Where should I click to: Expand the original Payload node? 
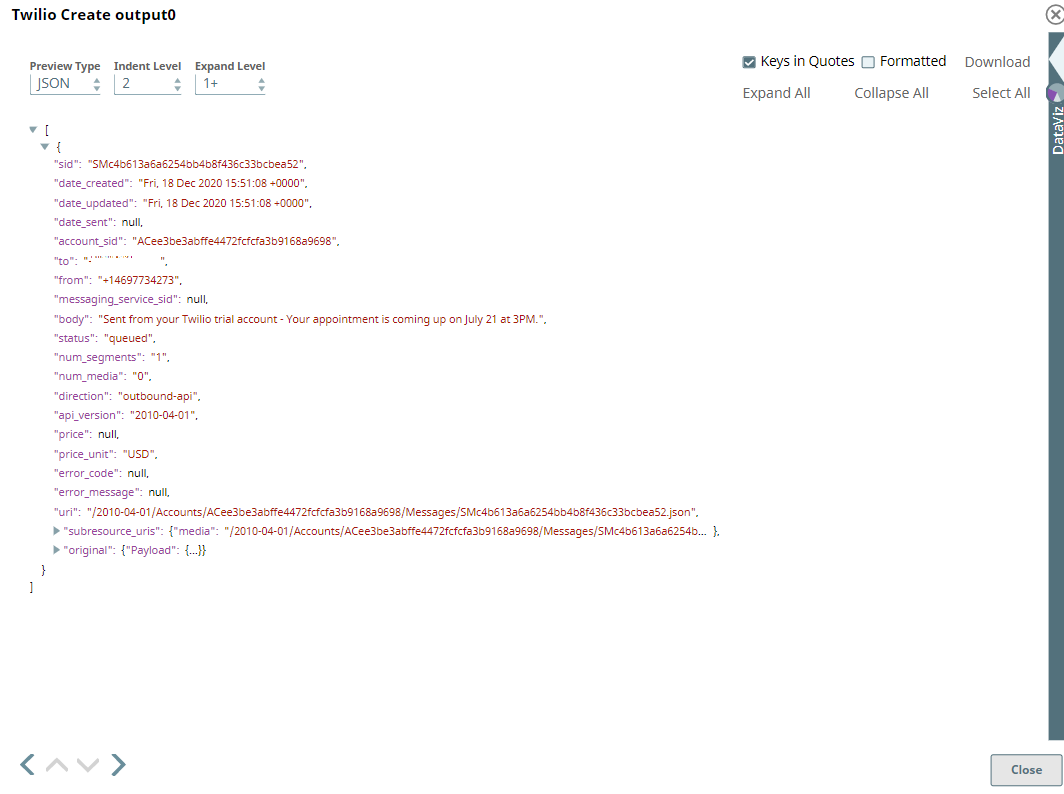[57, 550]
